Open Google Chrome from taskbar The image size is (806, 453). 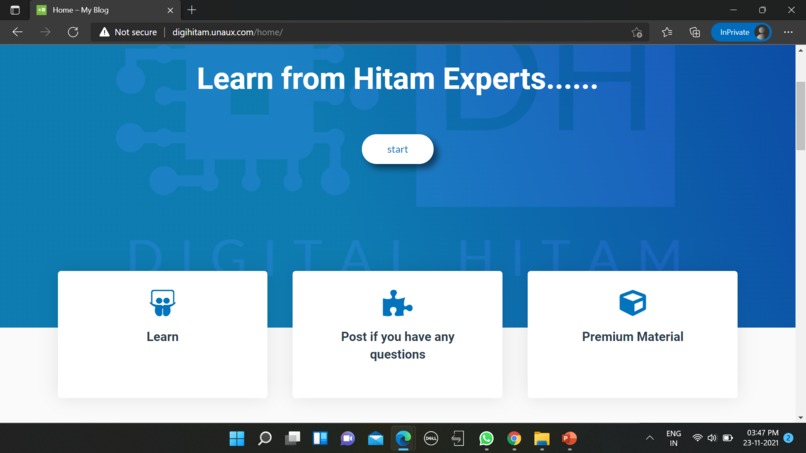514,438
